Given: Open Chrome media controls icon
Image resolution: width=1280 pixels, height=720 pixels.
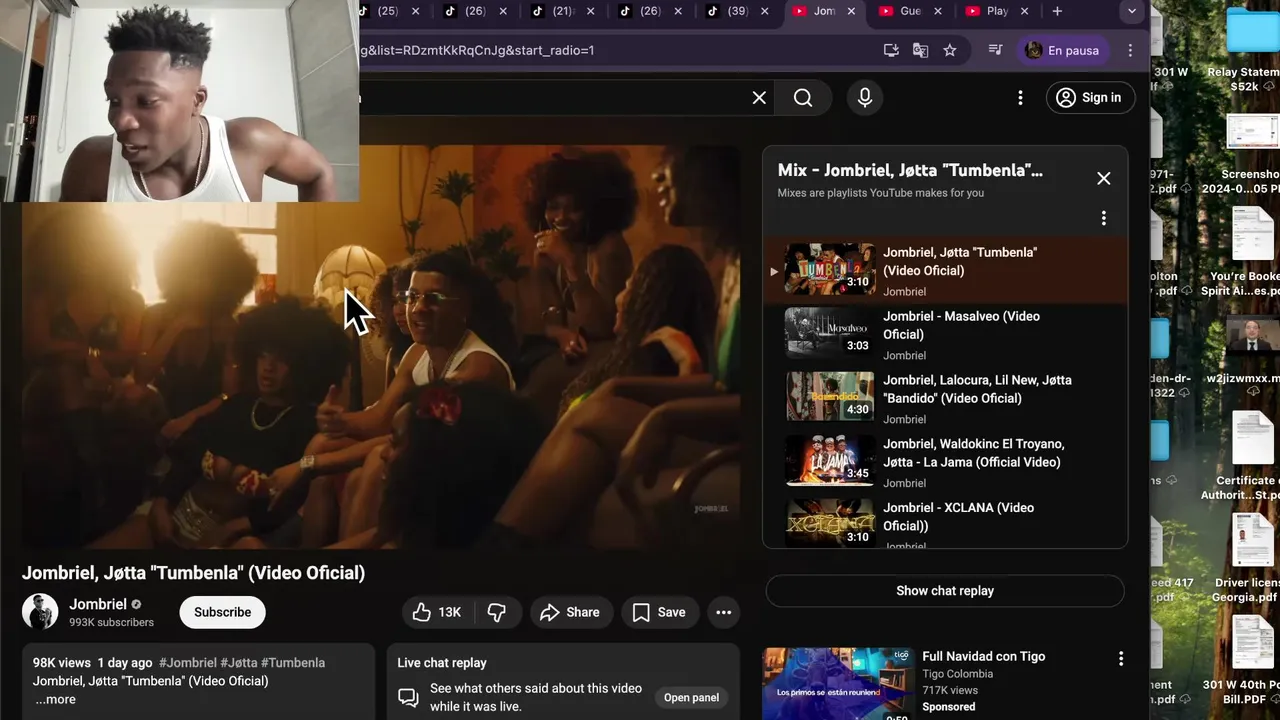Looking at the screenshot, I should pyautogui.click(x=995, y=50).
